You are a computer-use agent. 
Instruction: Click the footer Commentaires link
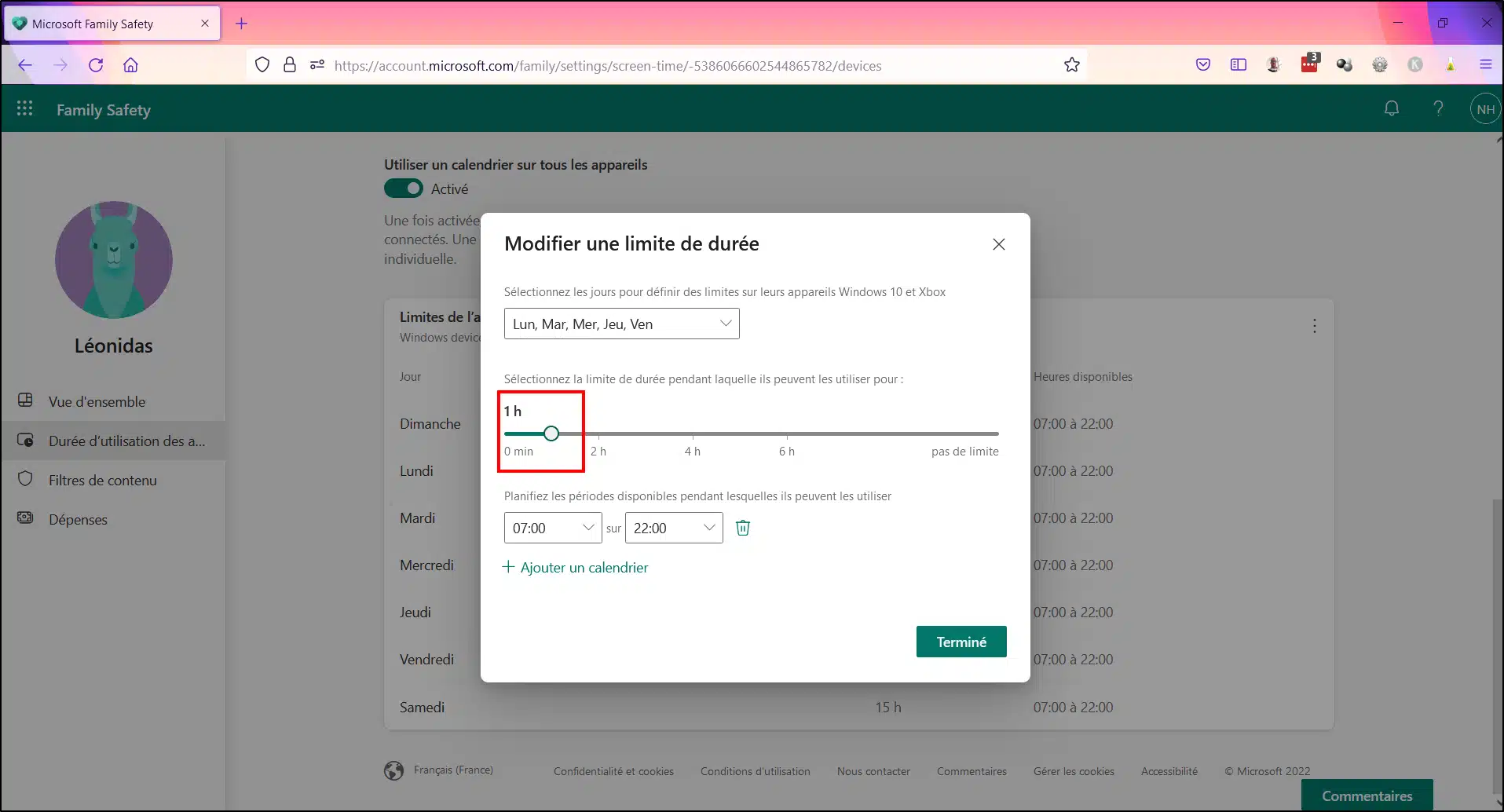click(972, 771)
